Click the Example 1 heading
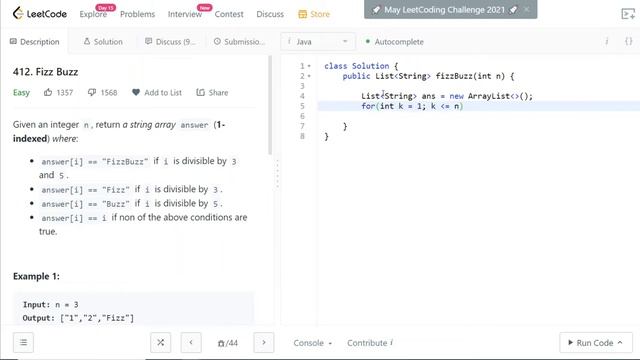The width and height of the screenshot is (640, 360). 36,276
